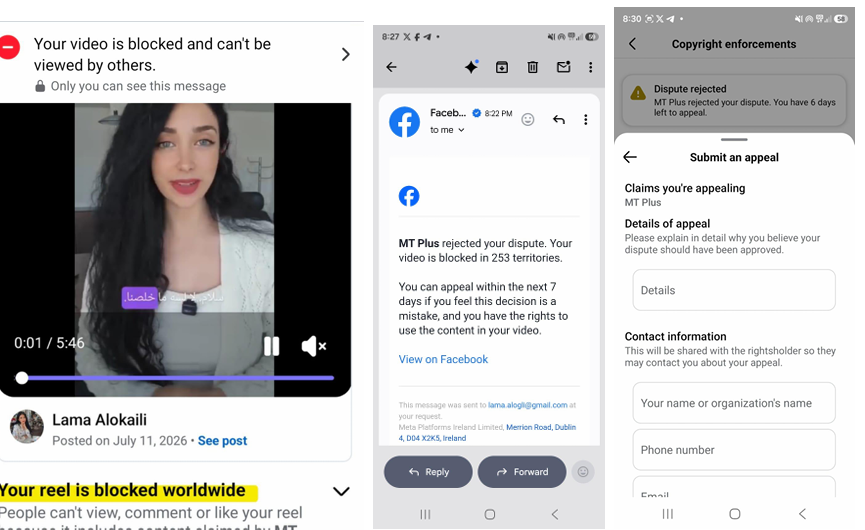The width and height of the screenshot is (865, 530).
Task: Go back from Copyright enforcements
Action: 633,44
